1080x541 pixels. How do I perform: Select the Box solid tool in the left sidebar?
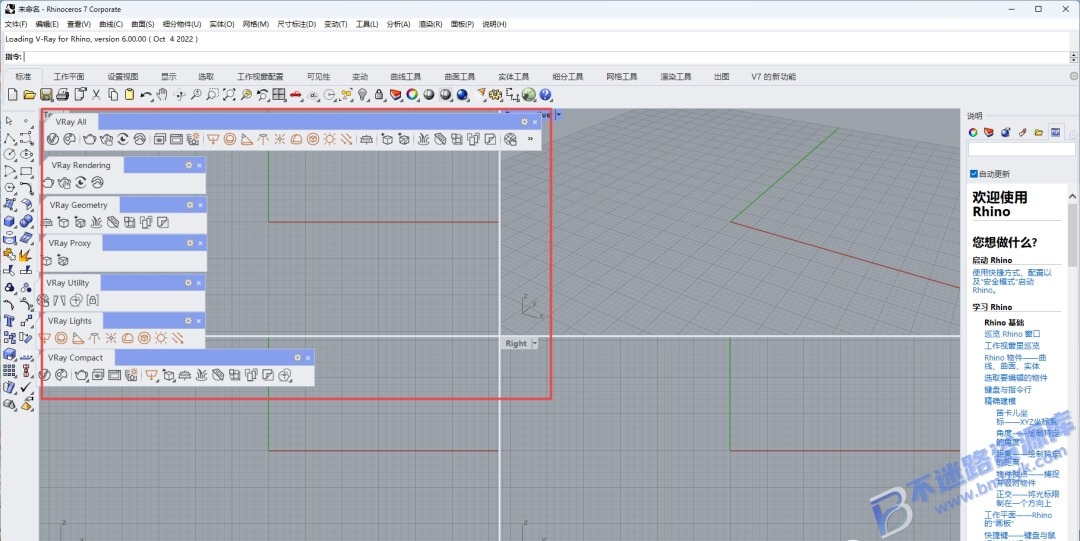[10, 221]
